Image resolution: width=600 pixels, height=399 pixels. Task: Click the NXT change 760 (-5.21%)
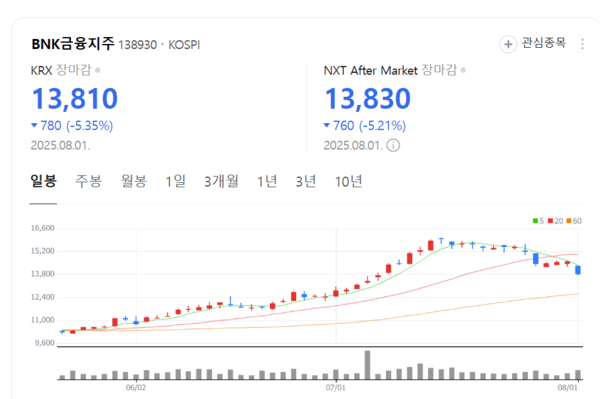tap(365, 125)
